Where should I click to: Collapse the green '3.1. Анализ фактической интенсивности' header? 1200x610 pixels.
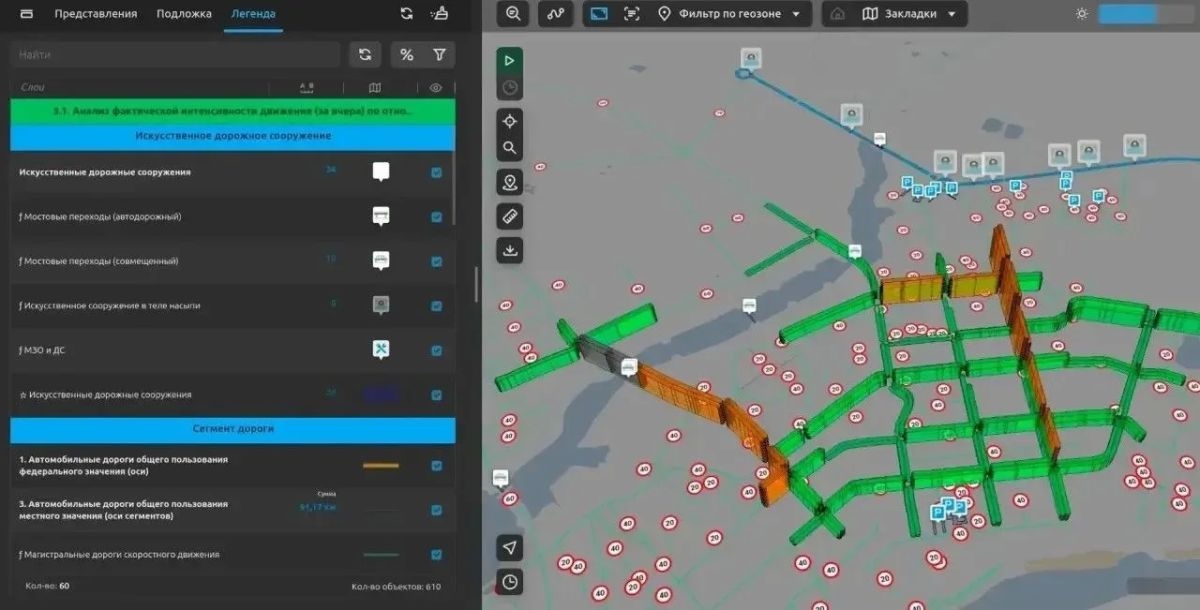tap(232, 111)
